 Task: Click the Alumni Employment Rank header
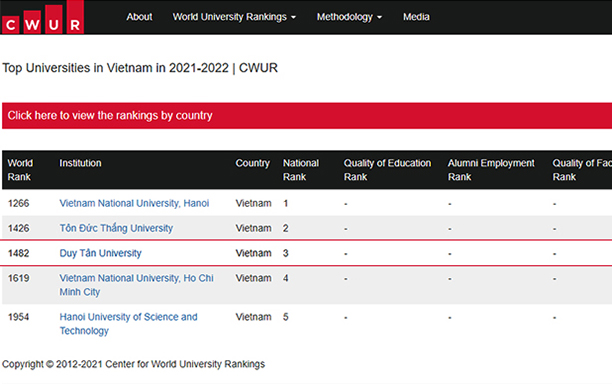click(x=491, y=170)
